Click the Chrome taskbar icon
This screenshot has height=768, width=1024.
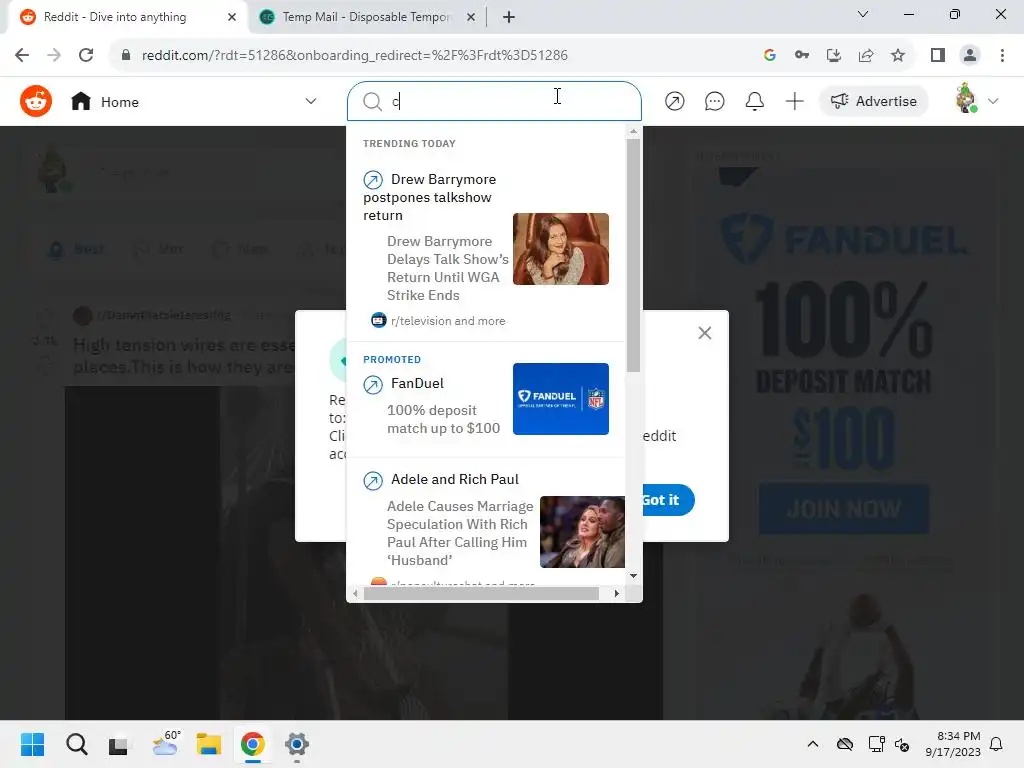pos(253,744)
